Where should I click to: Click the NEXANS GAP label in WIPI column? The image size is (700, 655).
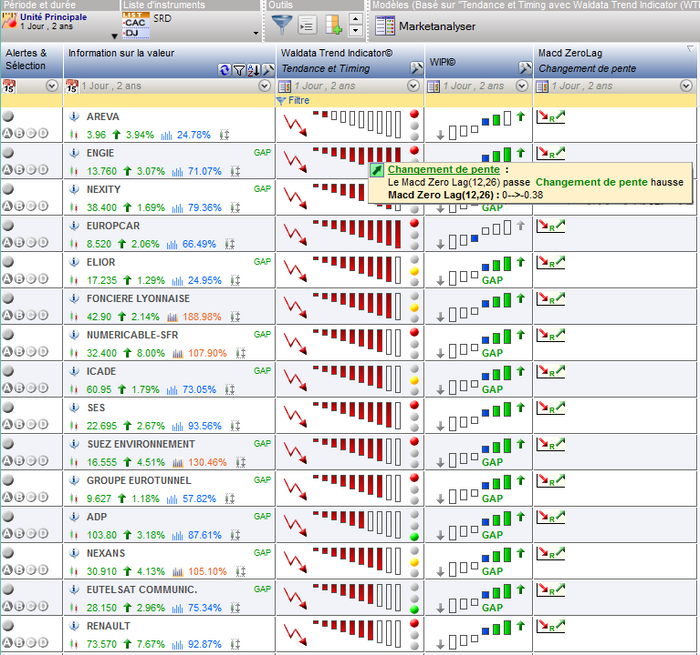click(x=492, y=572)
